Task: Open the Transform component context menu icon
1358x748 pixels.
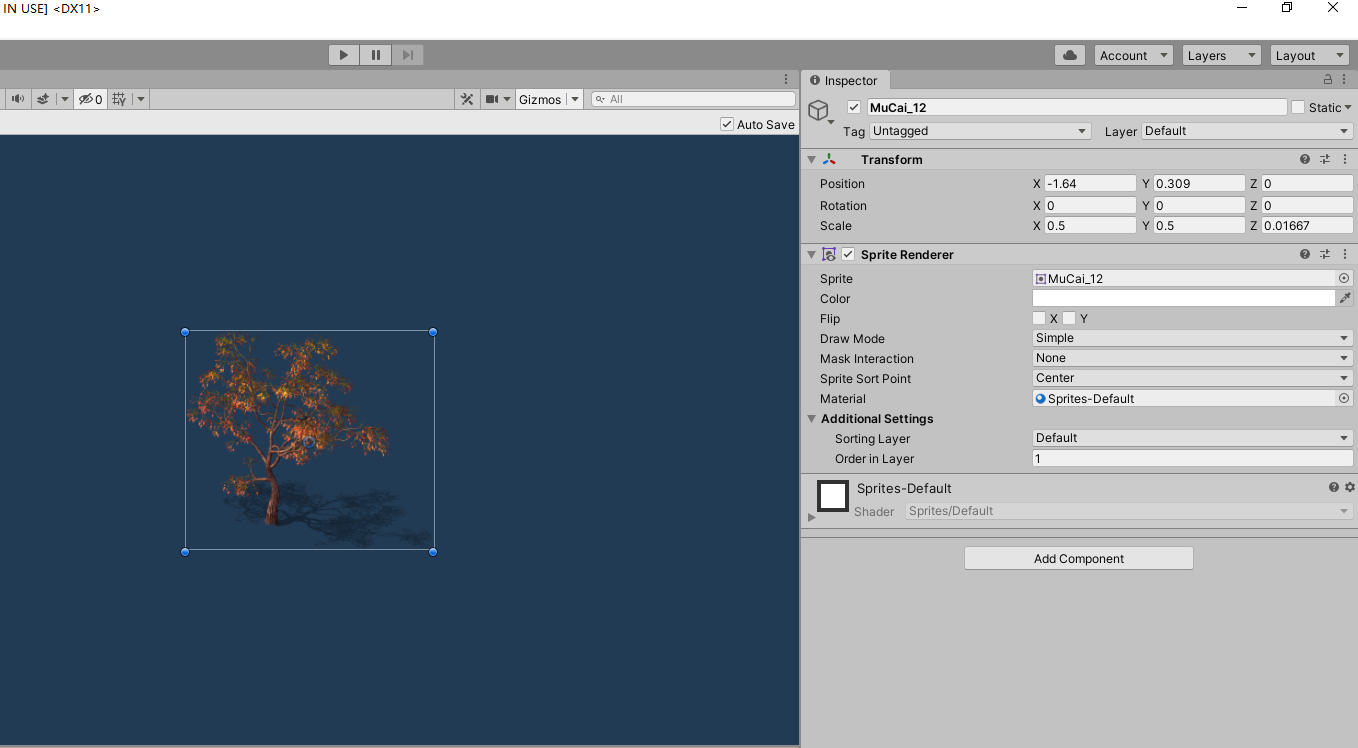Action: (x=1345, y=159)
